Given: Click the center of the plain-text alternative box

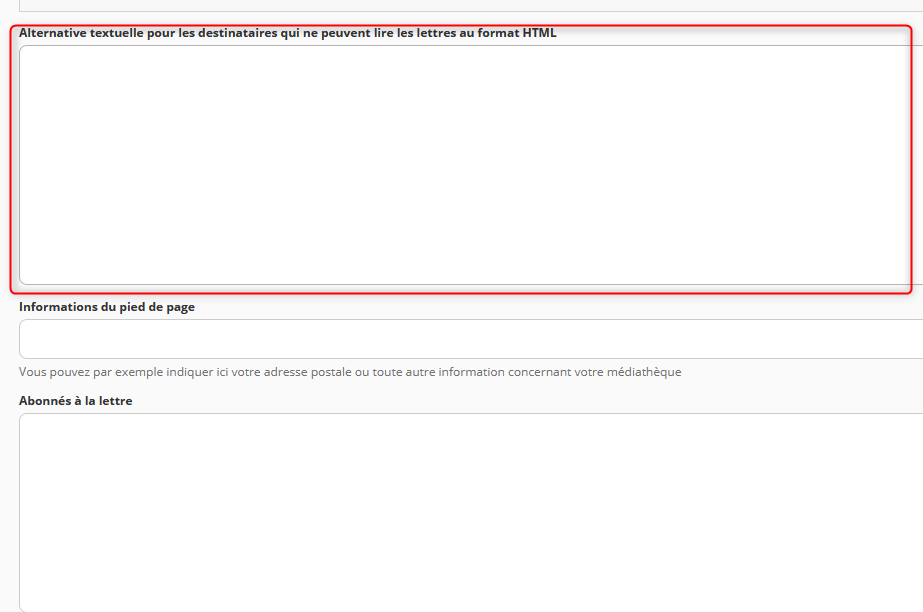Looking at the screenshot, I should [x=470, y=165].
